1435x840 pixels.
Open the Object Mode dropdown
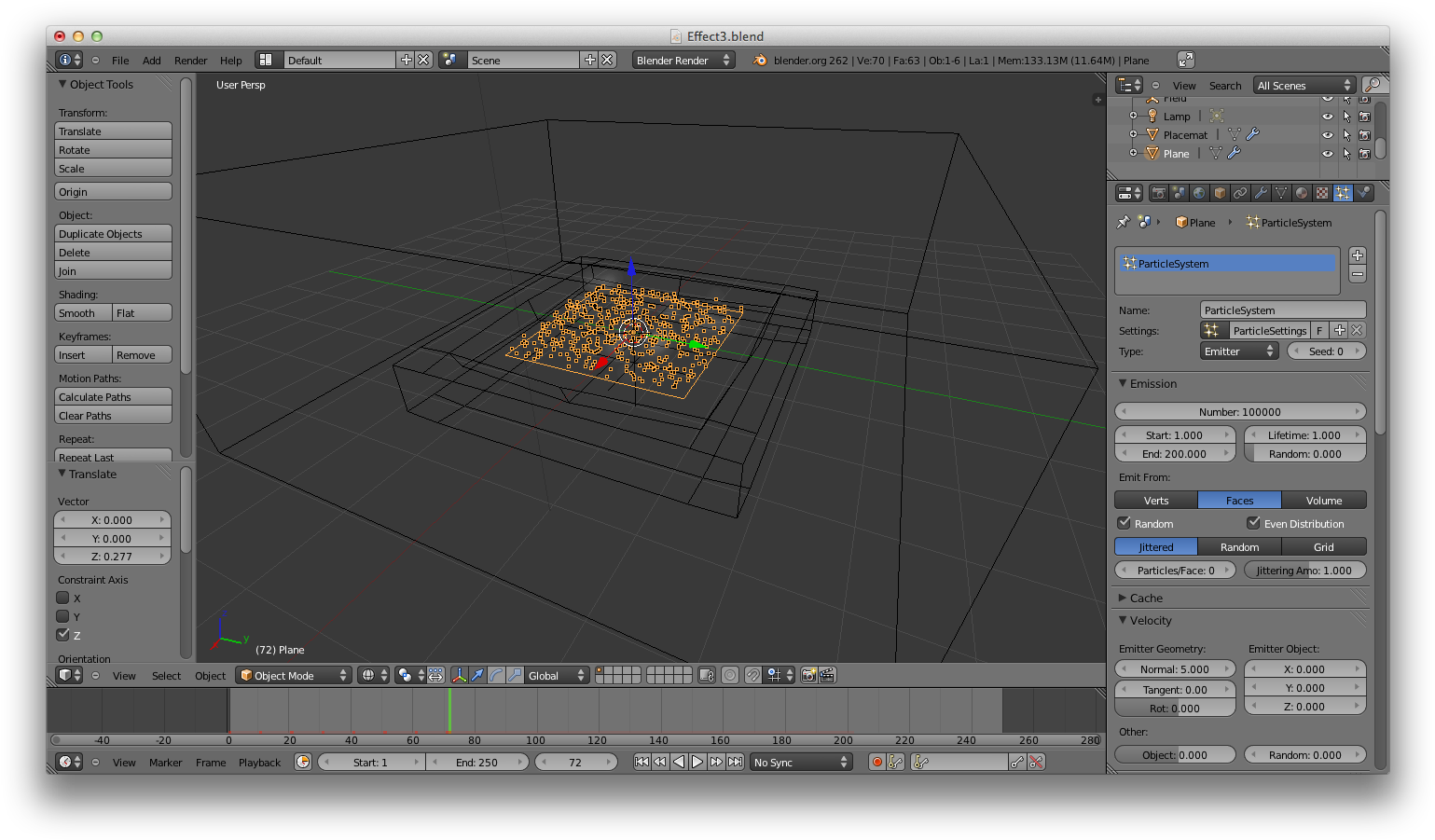(293, 675)
